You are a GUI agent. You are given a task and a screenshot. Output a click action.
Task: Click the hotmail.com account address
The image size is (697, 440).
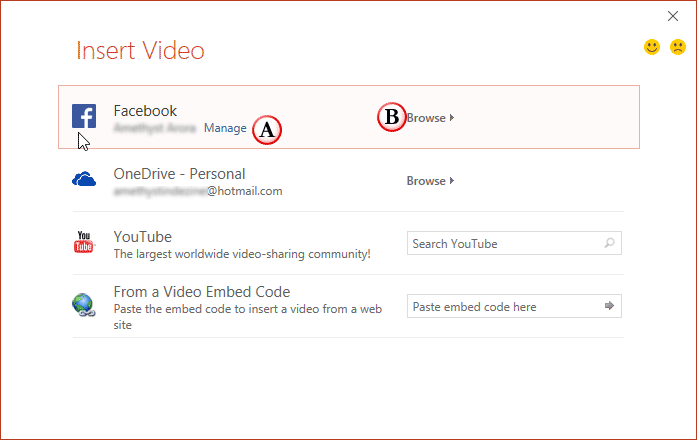pos(198,191)
